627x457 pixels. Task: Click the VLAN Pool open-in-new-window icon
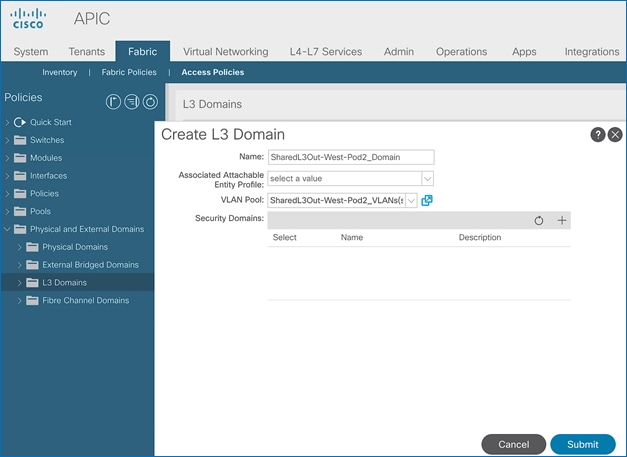pos(427,200)
